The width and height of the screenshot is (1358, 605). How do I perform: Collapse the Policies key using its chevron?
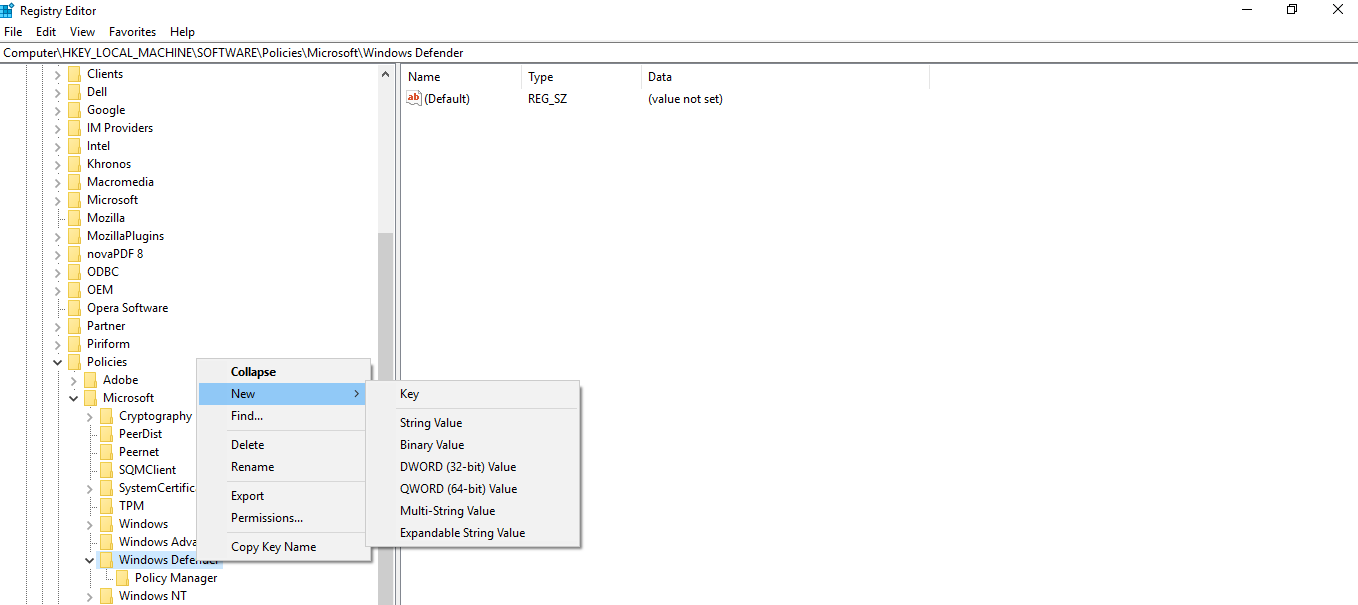(57, 361)
